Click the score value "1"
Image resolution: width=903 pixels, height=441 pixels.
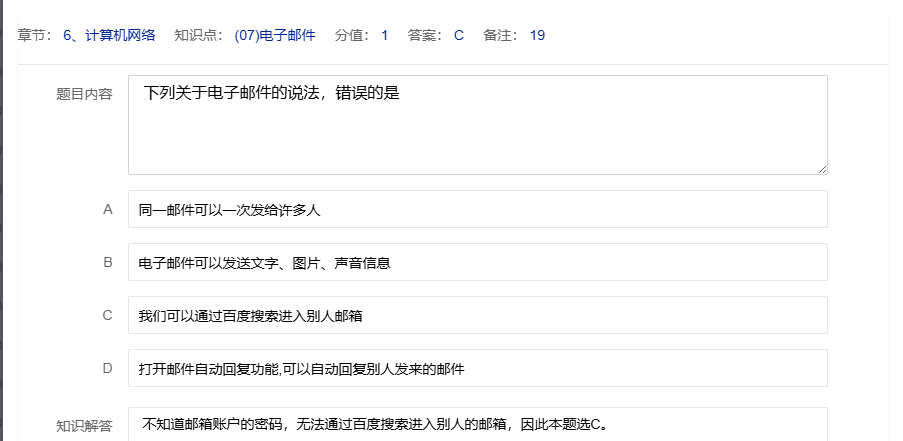click(x=385, y=36)
